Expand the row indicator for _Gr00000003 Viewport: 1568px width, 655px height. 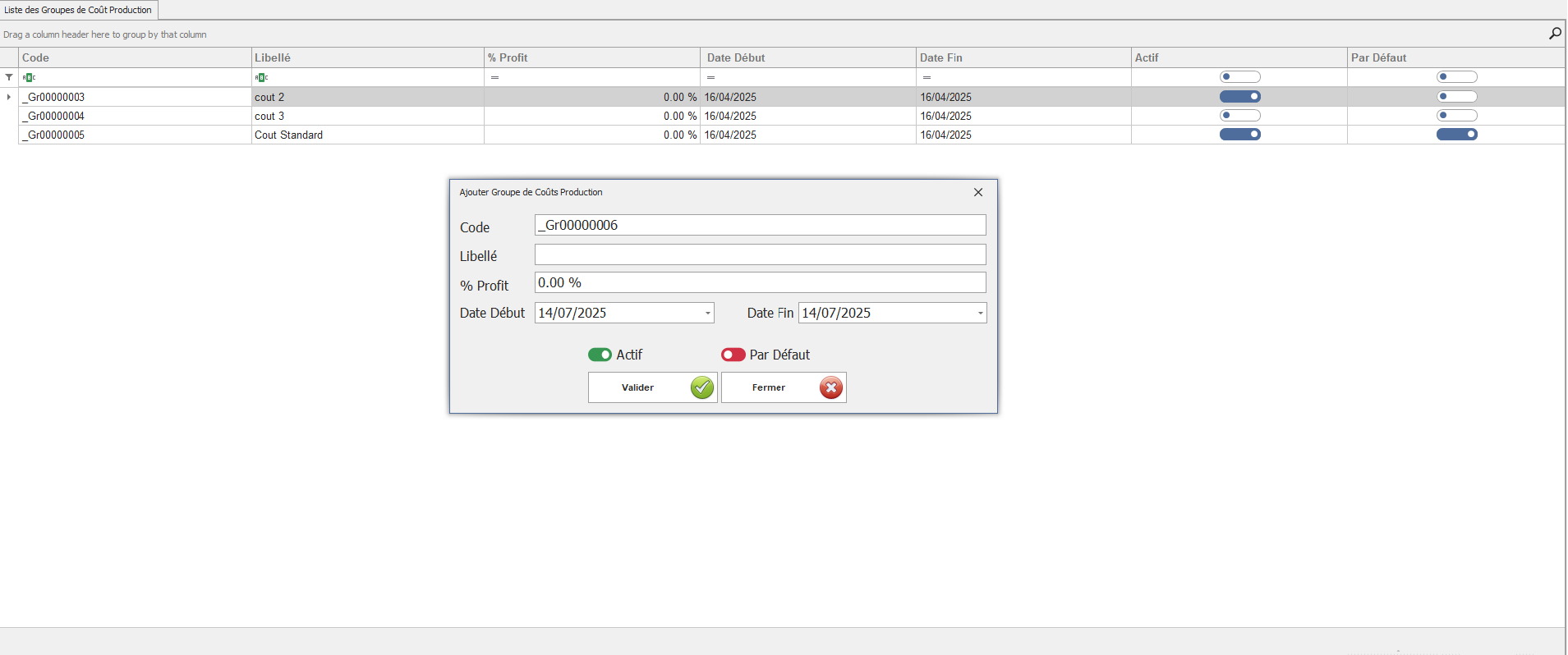[9, 97]
